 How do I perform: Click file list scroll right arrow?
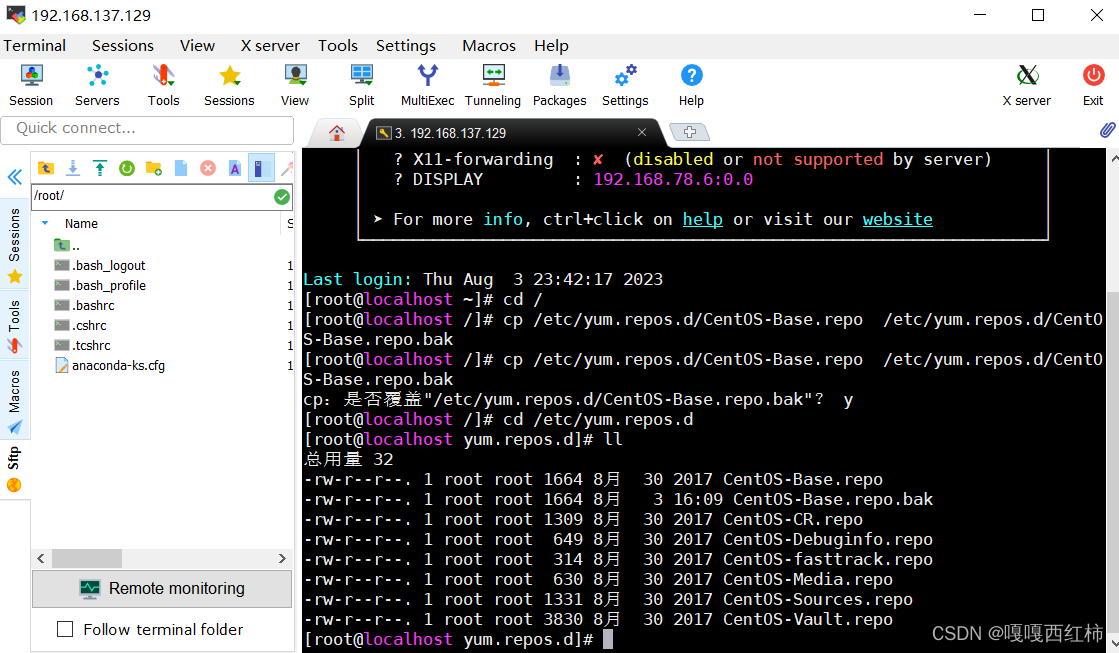(x=282, y=558)
